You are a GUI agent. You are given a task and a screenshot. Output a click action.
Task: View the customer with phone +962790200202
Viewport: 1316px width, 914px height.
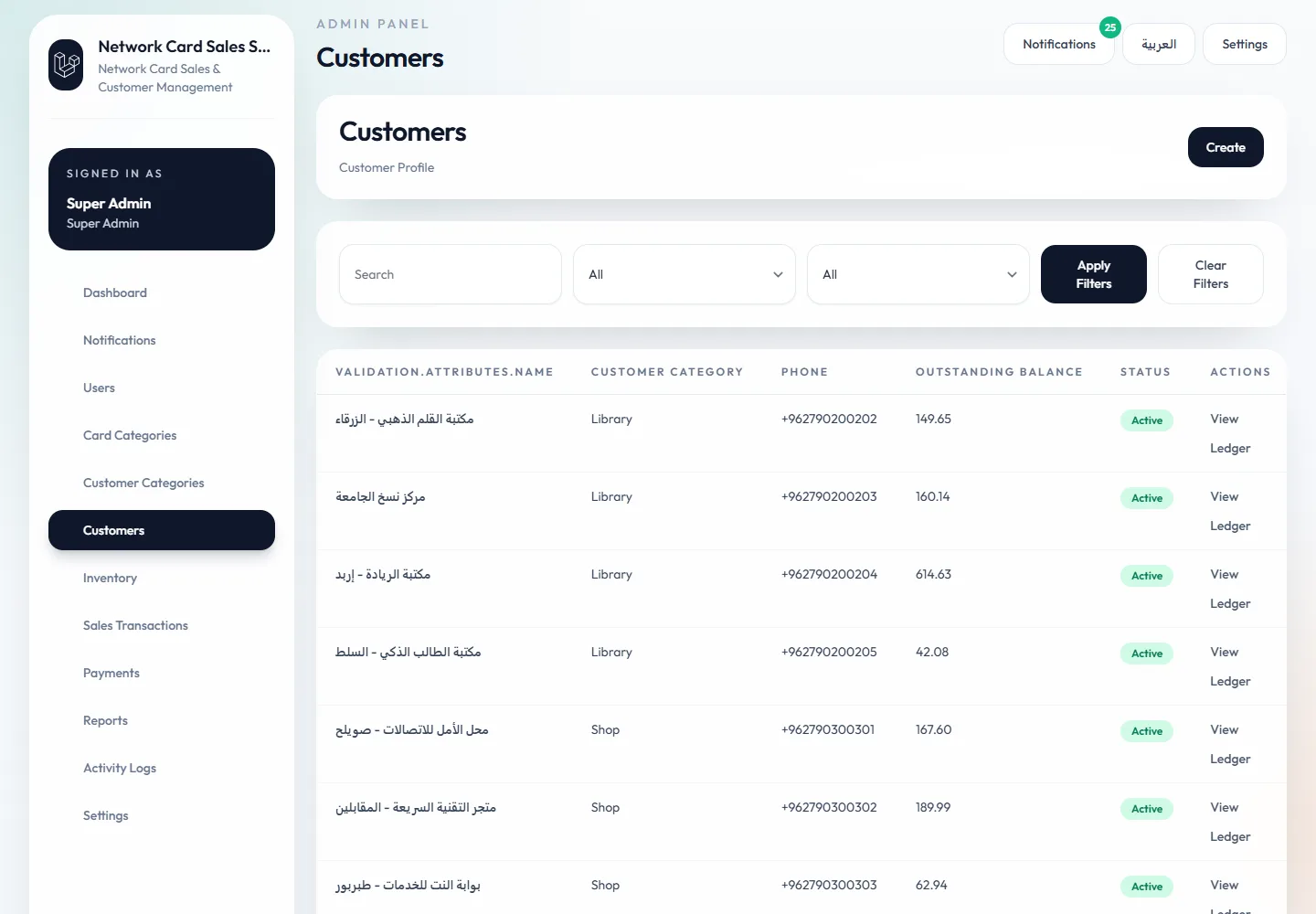click(1224, 419)
